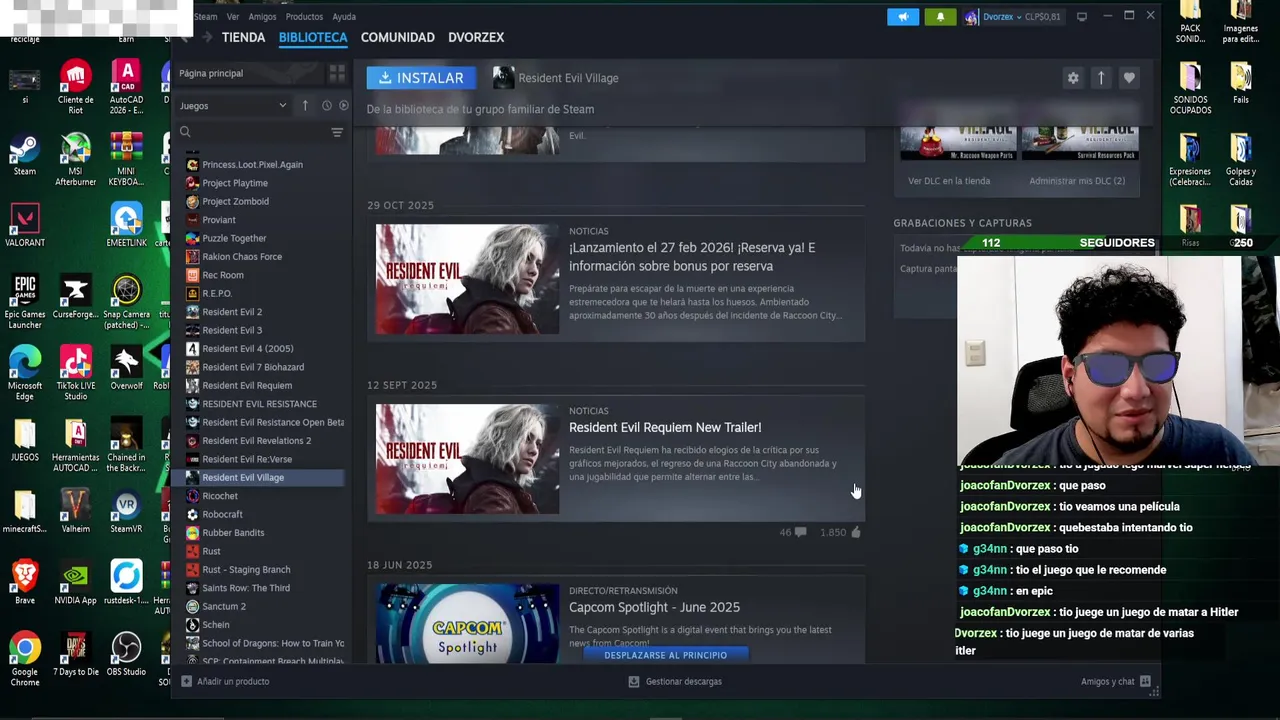
Task: Add game to favorites heart icon
Action: 1129,78
